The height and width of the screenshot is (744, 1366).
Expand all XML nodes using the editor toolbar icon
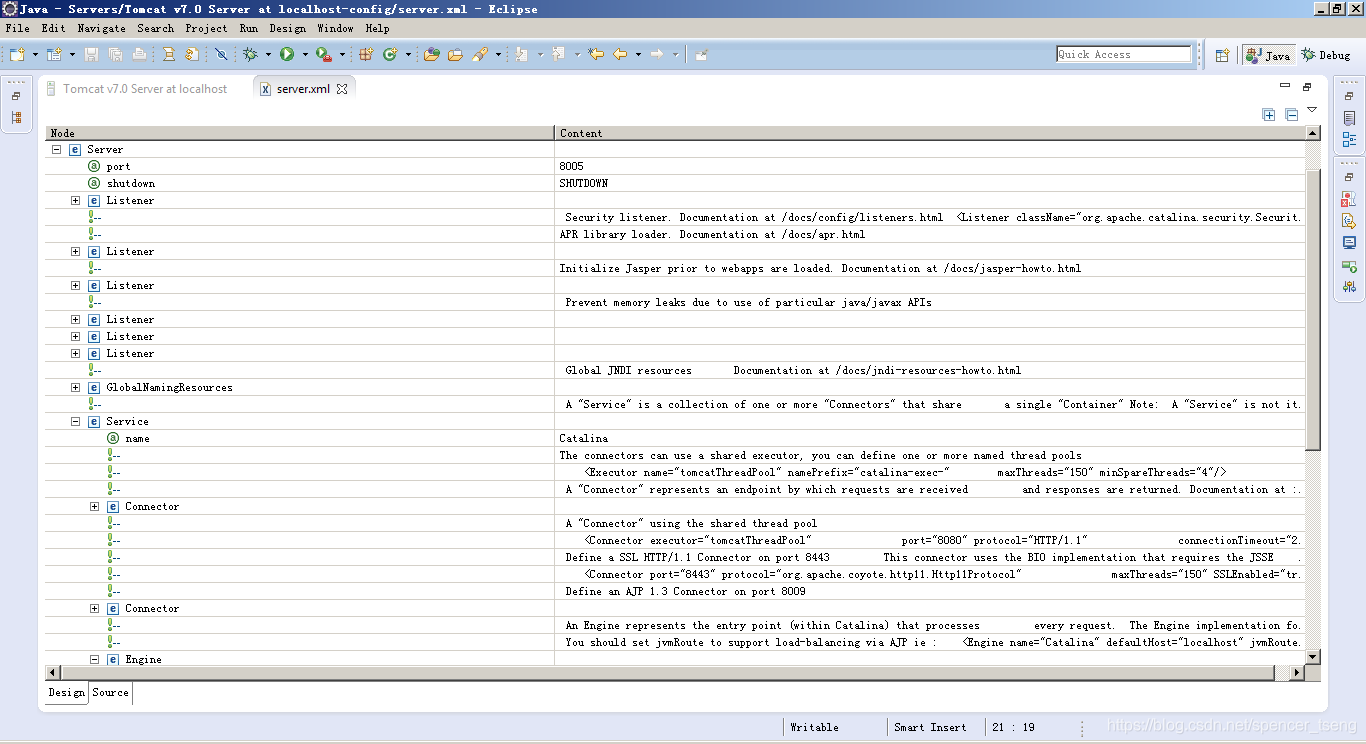(x=1268, y=115)
